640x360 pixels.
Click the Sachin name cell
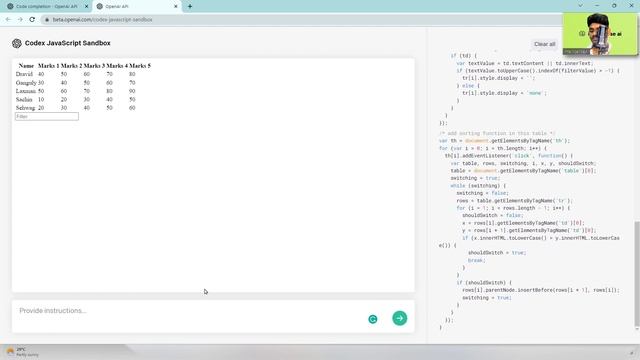point(24,100)
